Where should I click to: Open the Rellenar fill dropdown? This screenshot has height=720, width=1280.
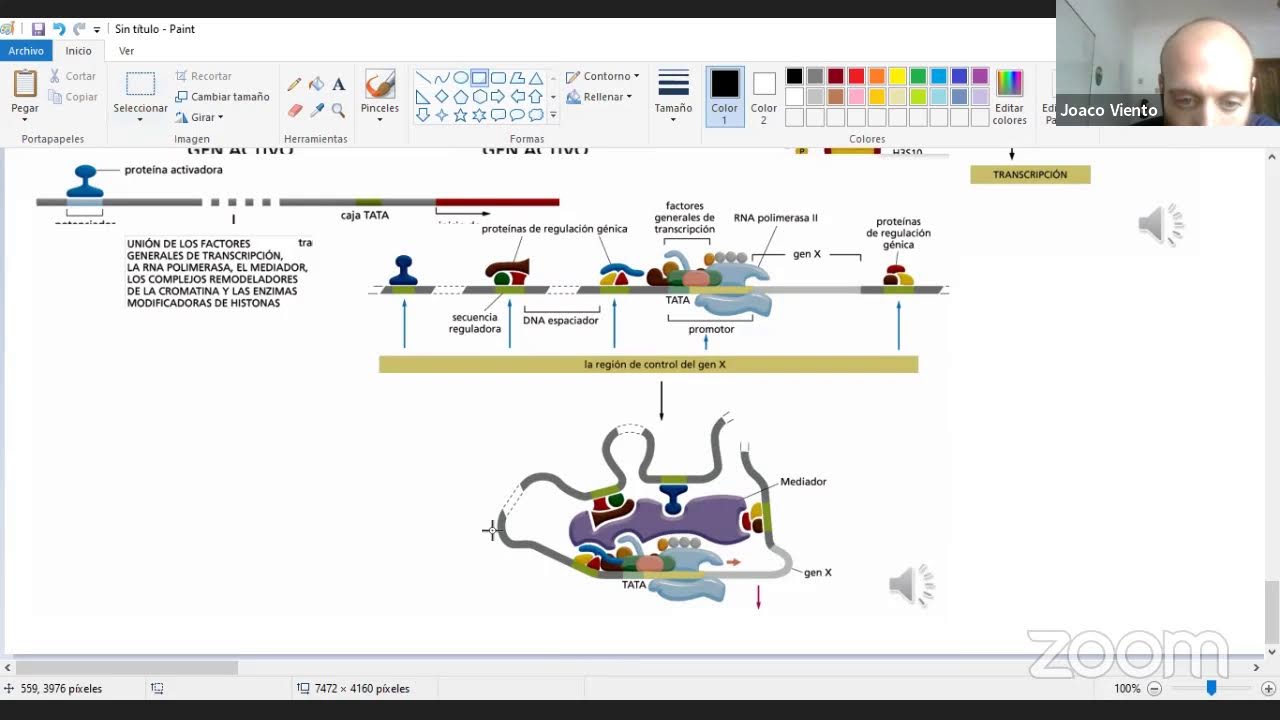click(x=599, y=97)
